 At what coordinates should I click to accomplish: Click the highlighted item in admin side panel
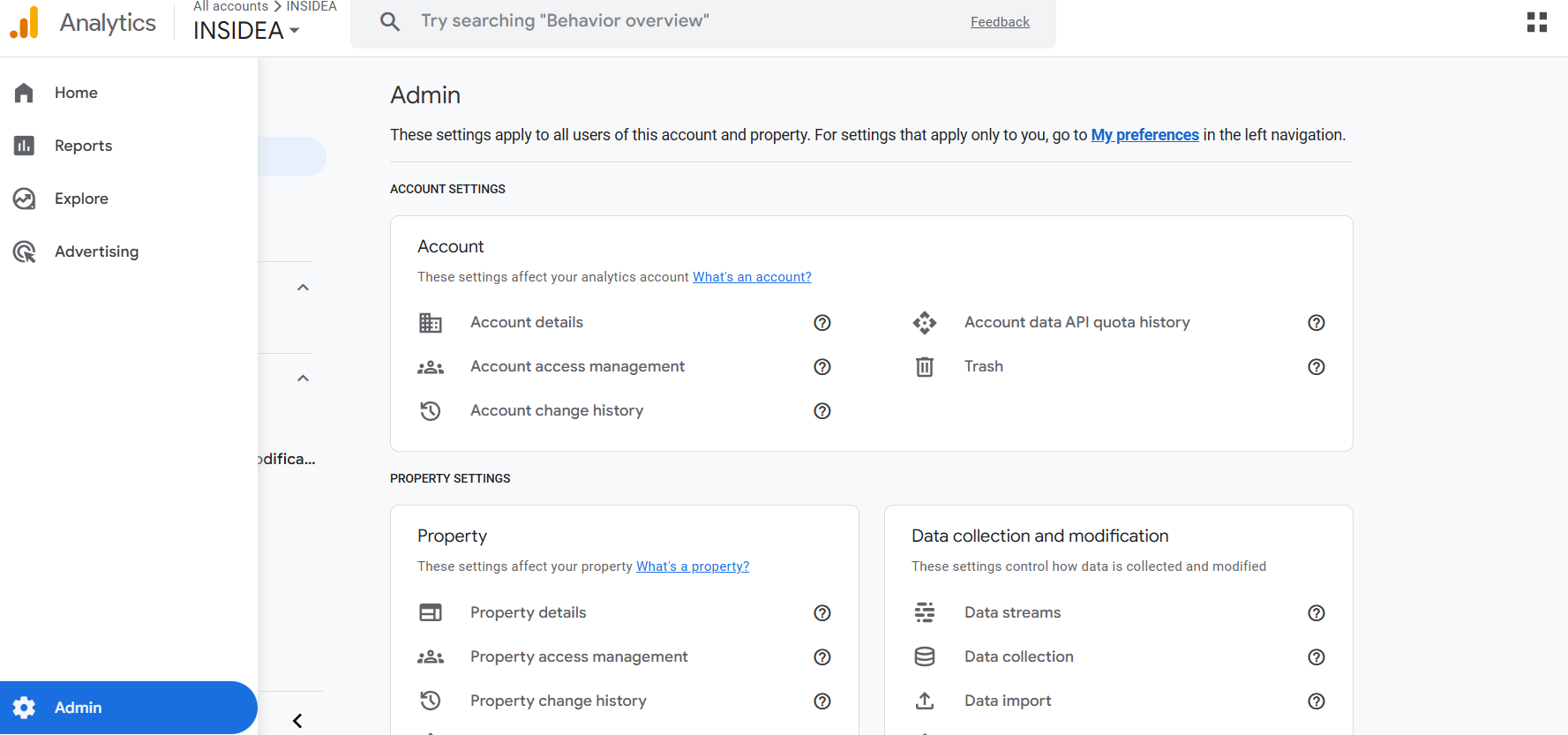tap(292, 156)
